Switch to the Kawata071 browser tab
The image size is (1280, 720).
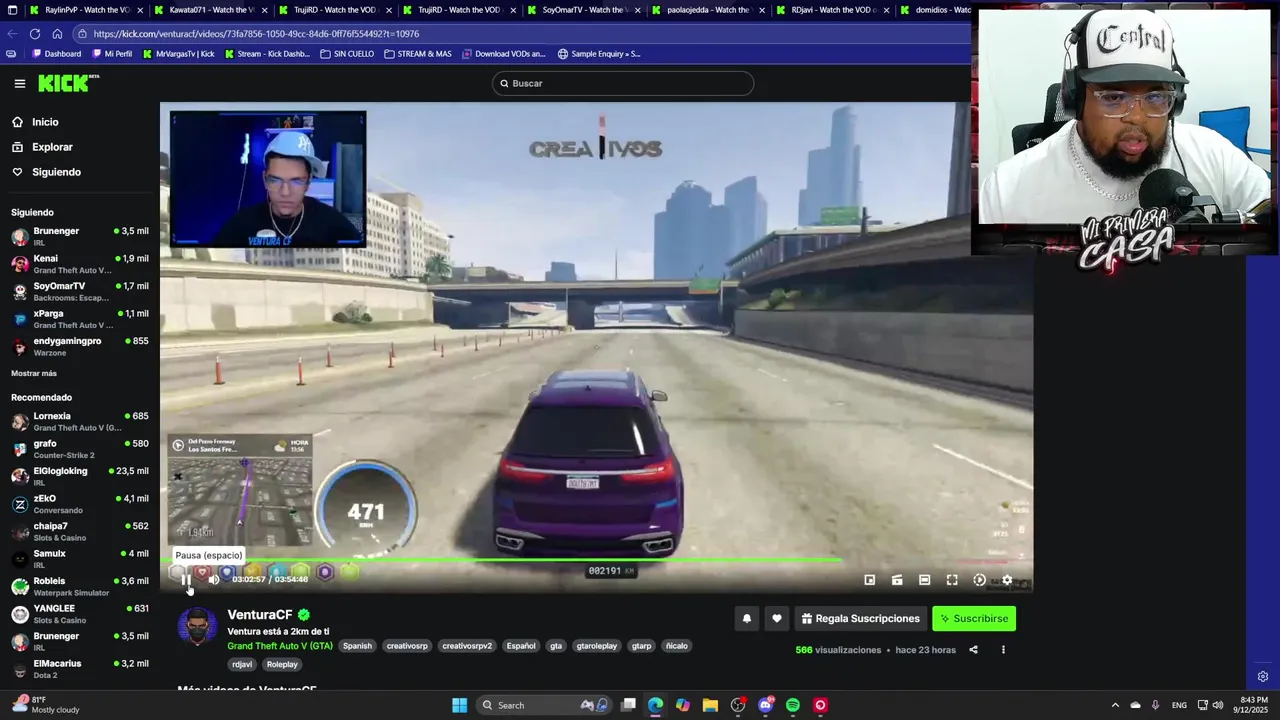click(x=211, y=10)
